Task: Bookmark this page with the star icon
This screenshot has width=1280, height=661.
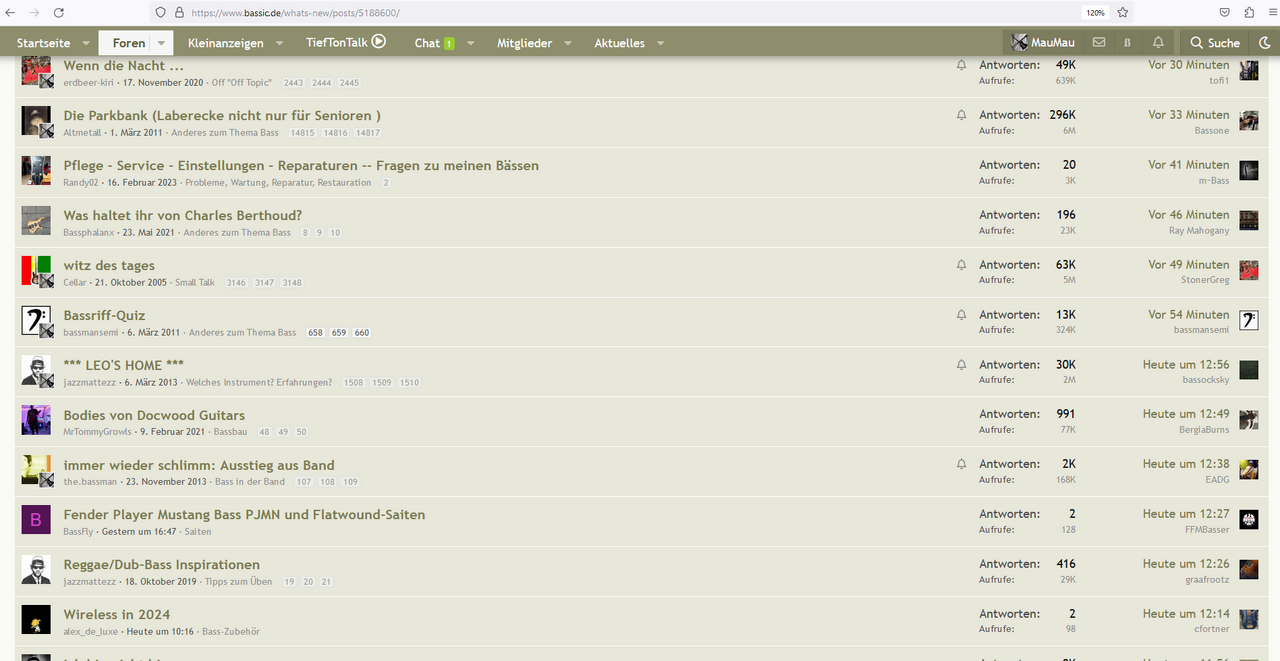Action: [x=1123, y=12]
